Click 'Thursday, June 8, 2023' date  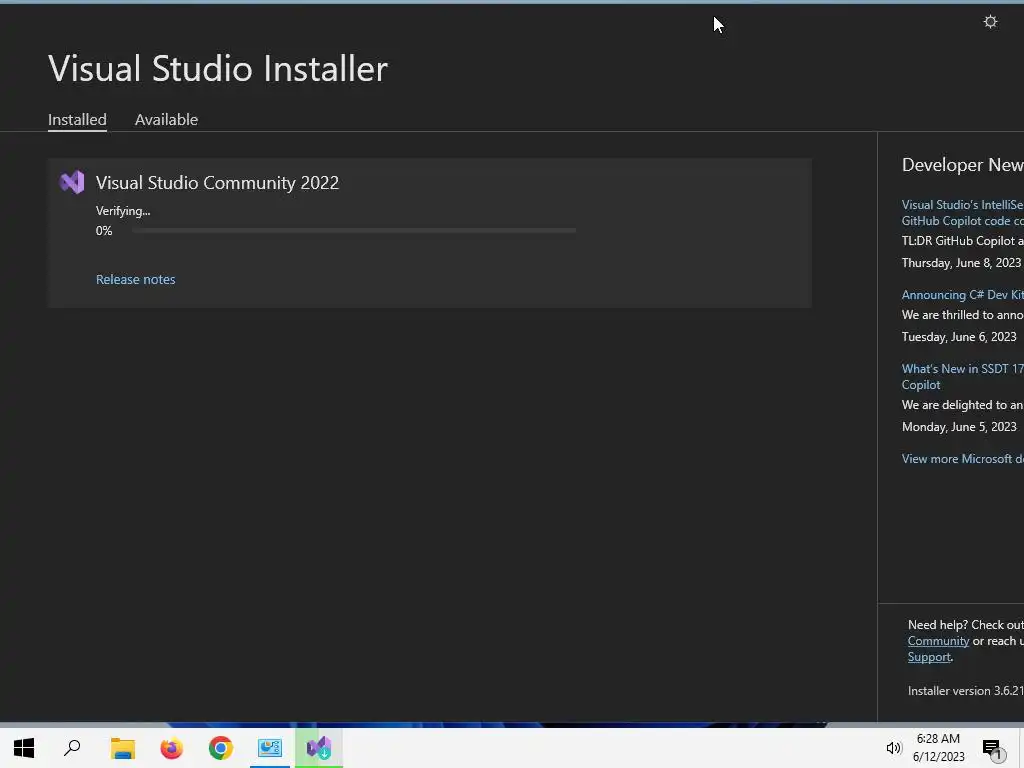(x=961, y=263)
